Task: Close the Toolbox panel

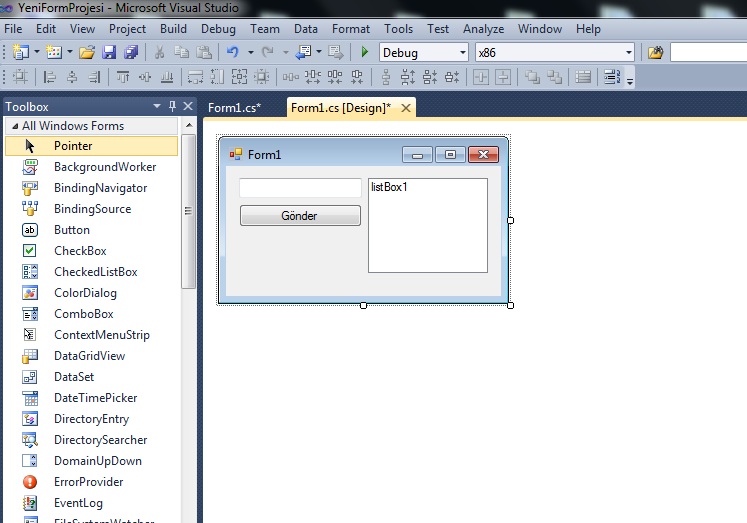Action: click(x=188, y=106)
